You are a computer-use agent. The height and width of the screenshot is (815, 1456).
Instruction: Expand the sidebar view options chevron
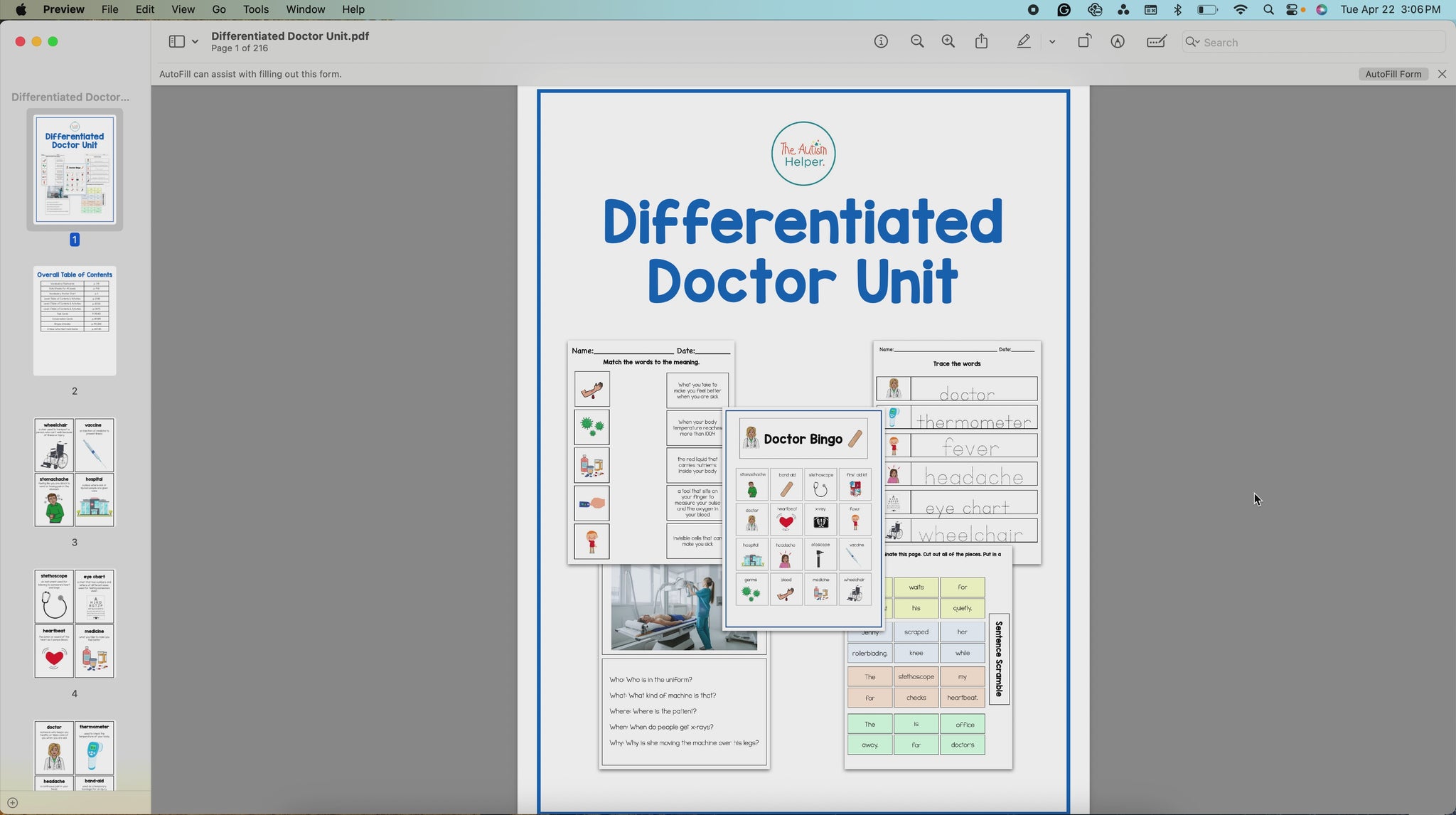(x=195, y=42)
